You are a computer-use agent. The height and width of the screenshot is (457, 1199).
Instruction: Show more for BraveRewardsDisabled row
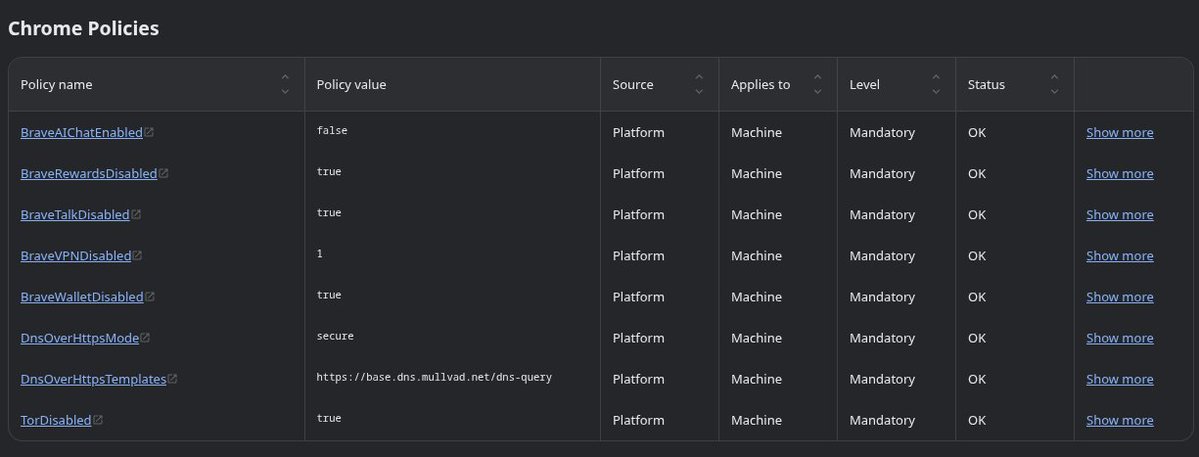(x=1119, y=173)
